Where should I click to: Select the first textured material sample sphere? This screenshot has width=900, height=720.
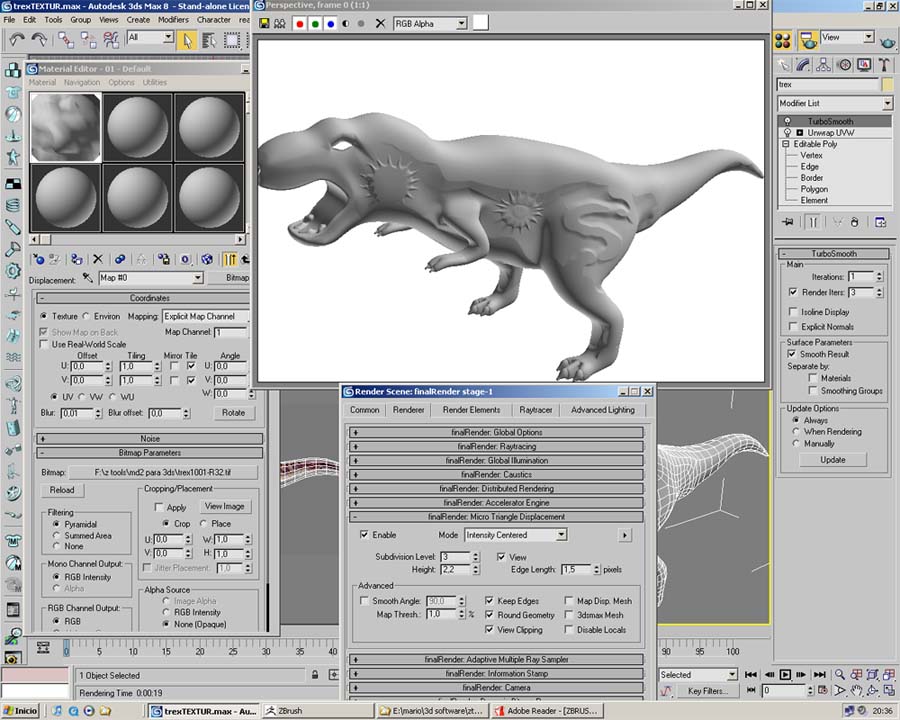coord(65,127)
